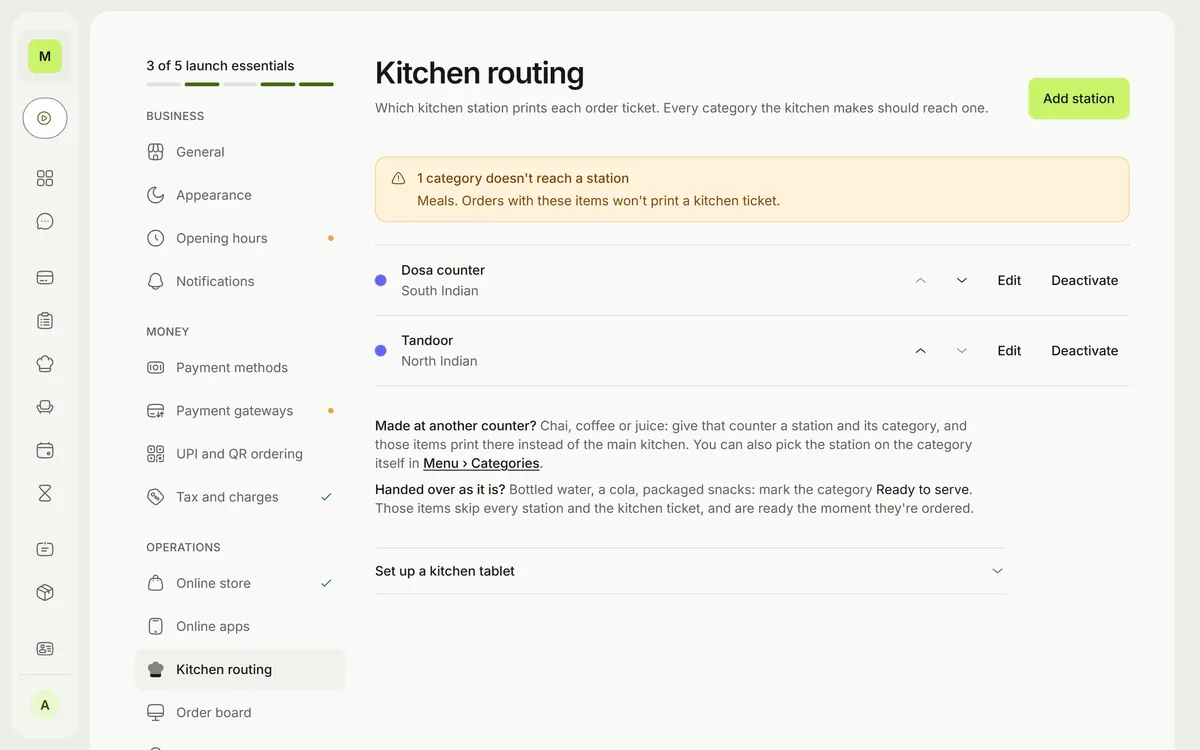Click the armchair icon in the rail
This screenshot has height=750, width=1200.
click(45, 407)
